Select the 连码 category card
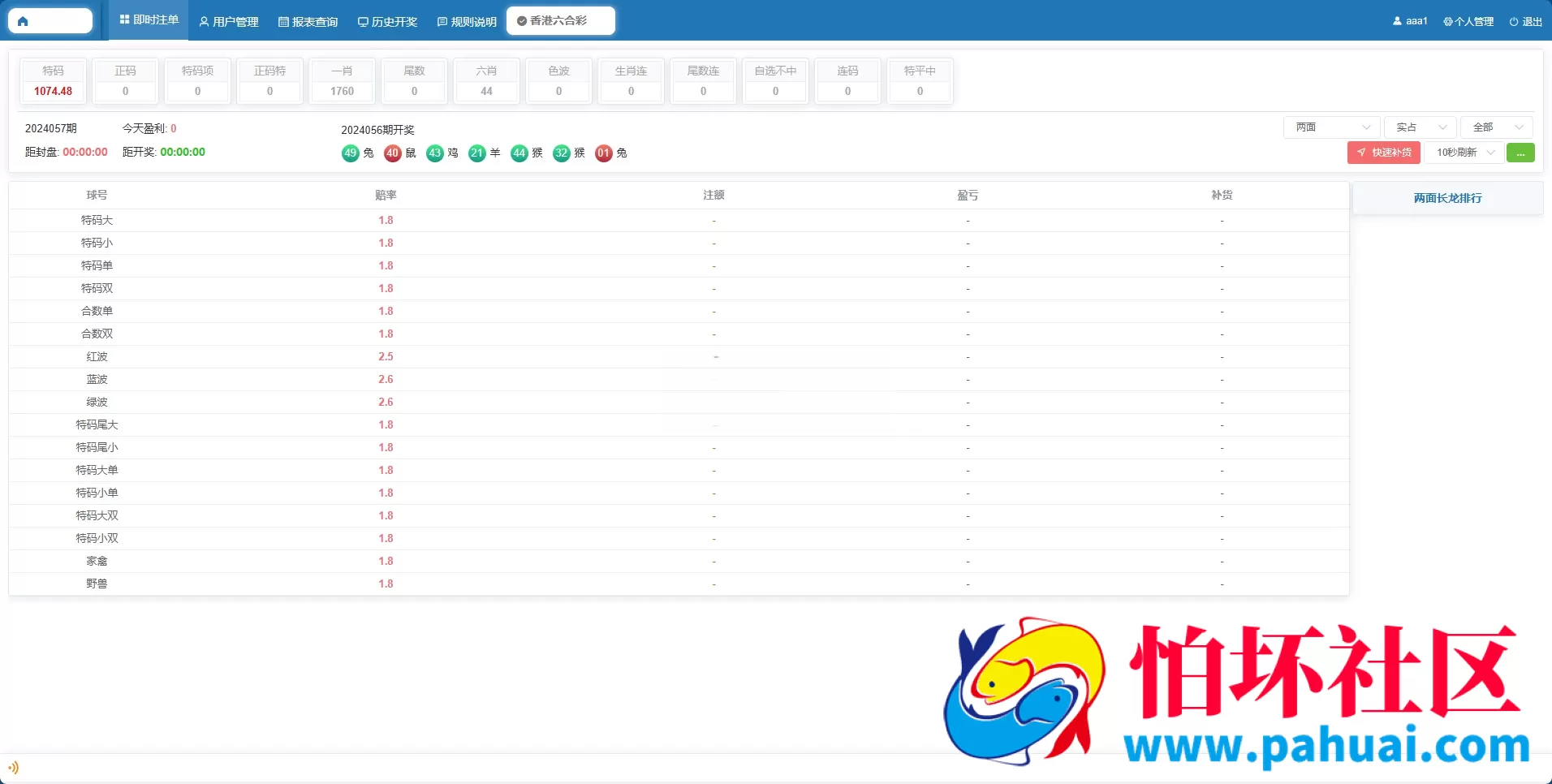This screenshot has height=784, width=1552. click(848, 81)
